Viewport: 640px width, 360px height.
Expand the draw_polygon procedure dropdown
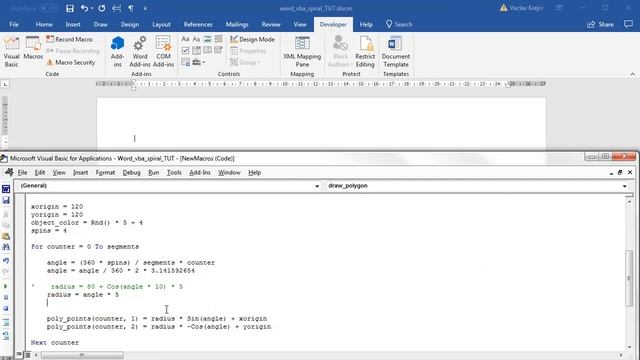[625, 186]
